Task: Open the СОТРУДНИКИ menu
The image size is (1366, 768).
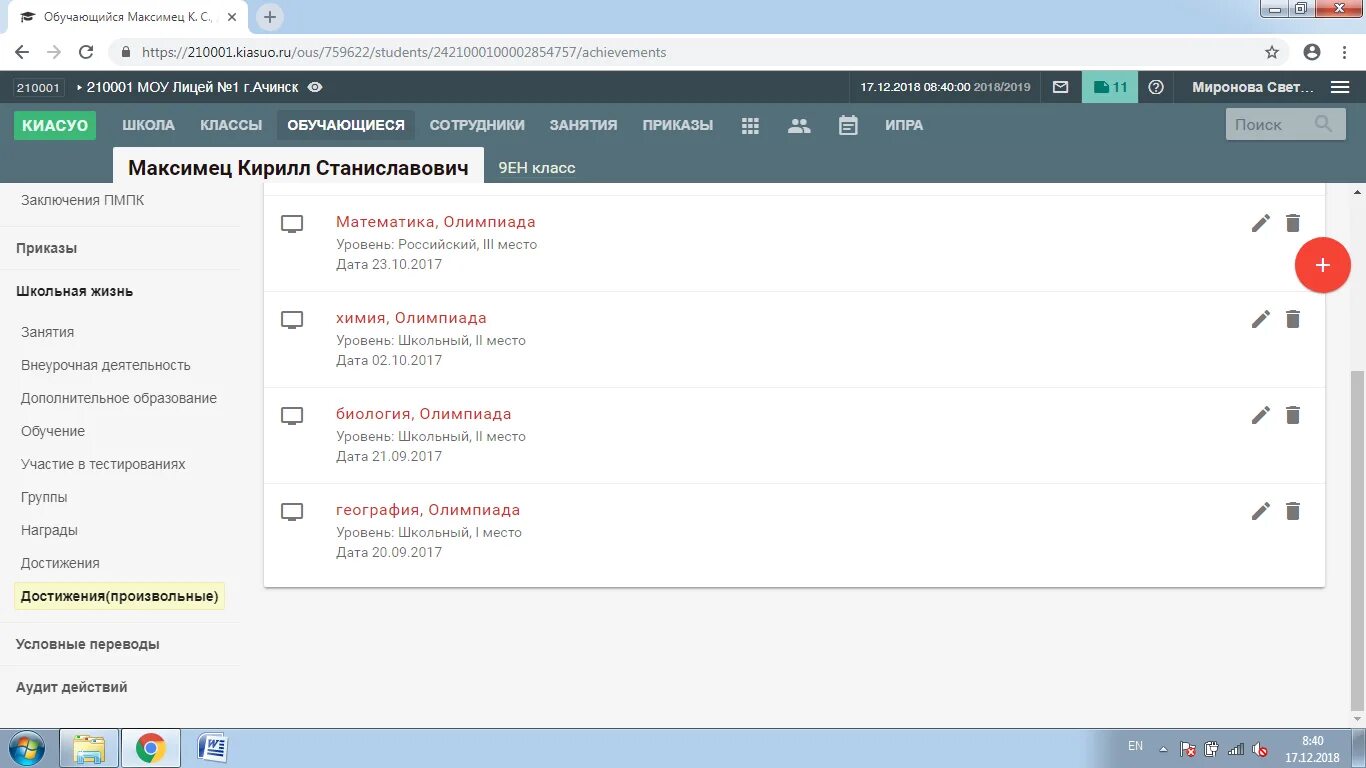Action: pyautogui.click(x=477, y=125)
